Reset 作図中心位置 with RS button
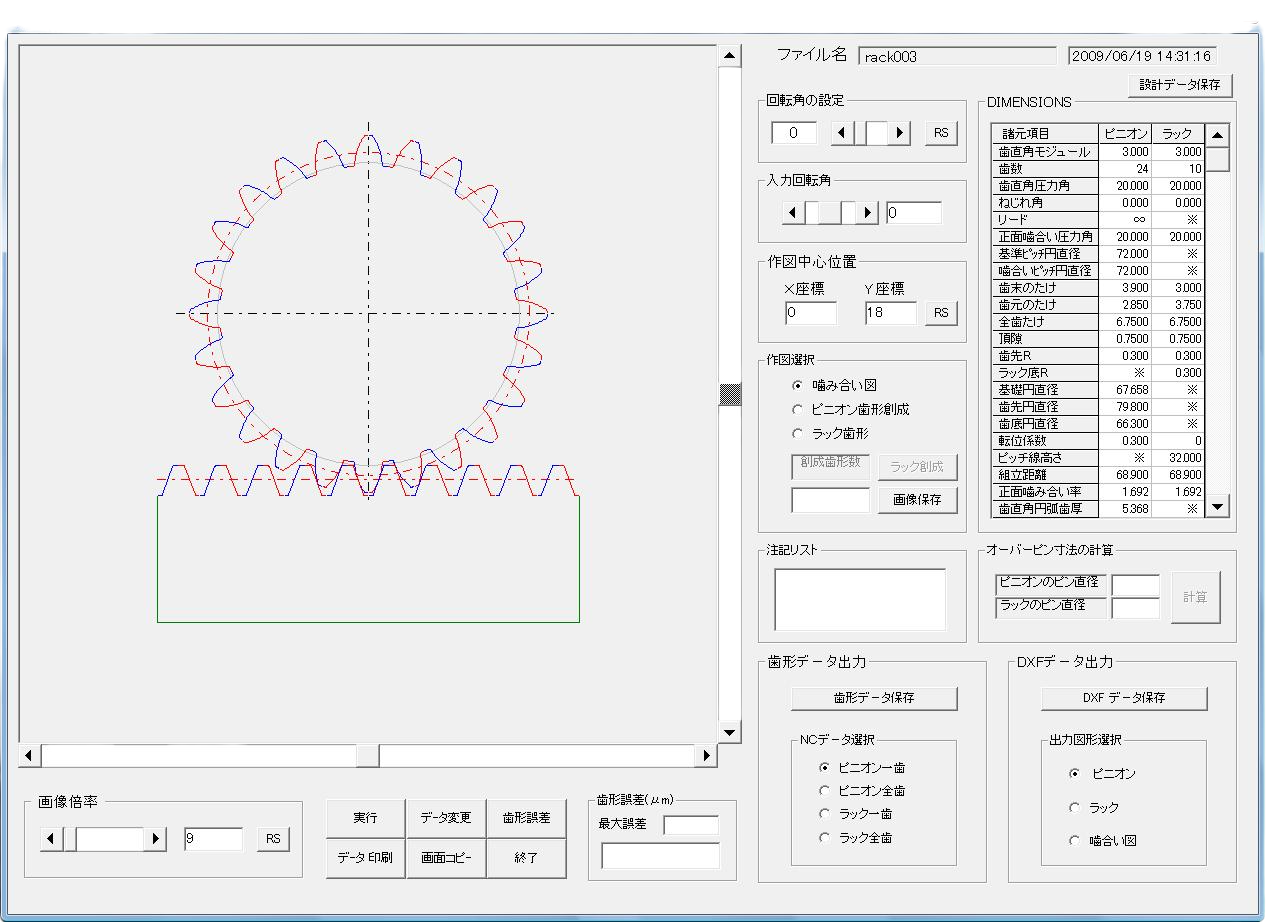1266x922 pixels. [940, 313]
